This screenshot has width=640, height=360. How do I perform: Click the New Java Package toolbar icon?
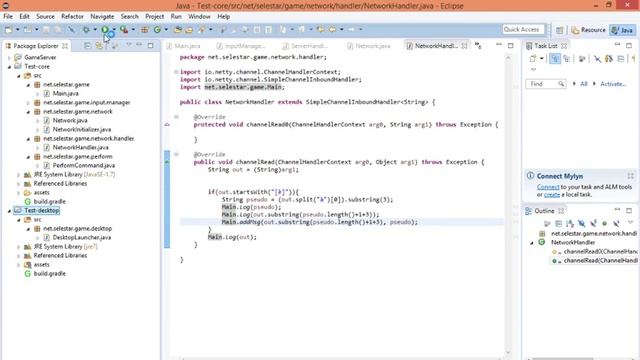tap(144, 29)
